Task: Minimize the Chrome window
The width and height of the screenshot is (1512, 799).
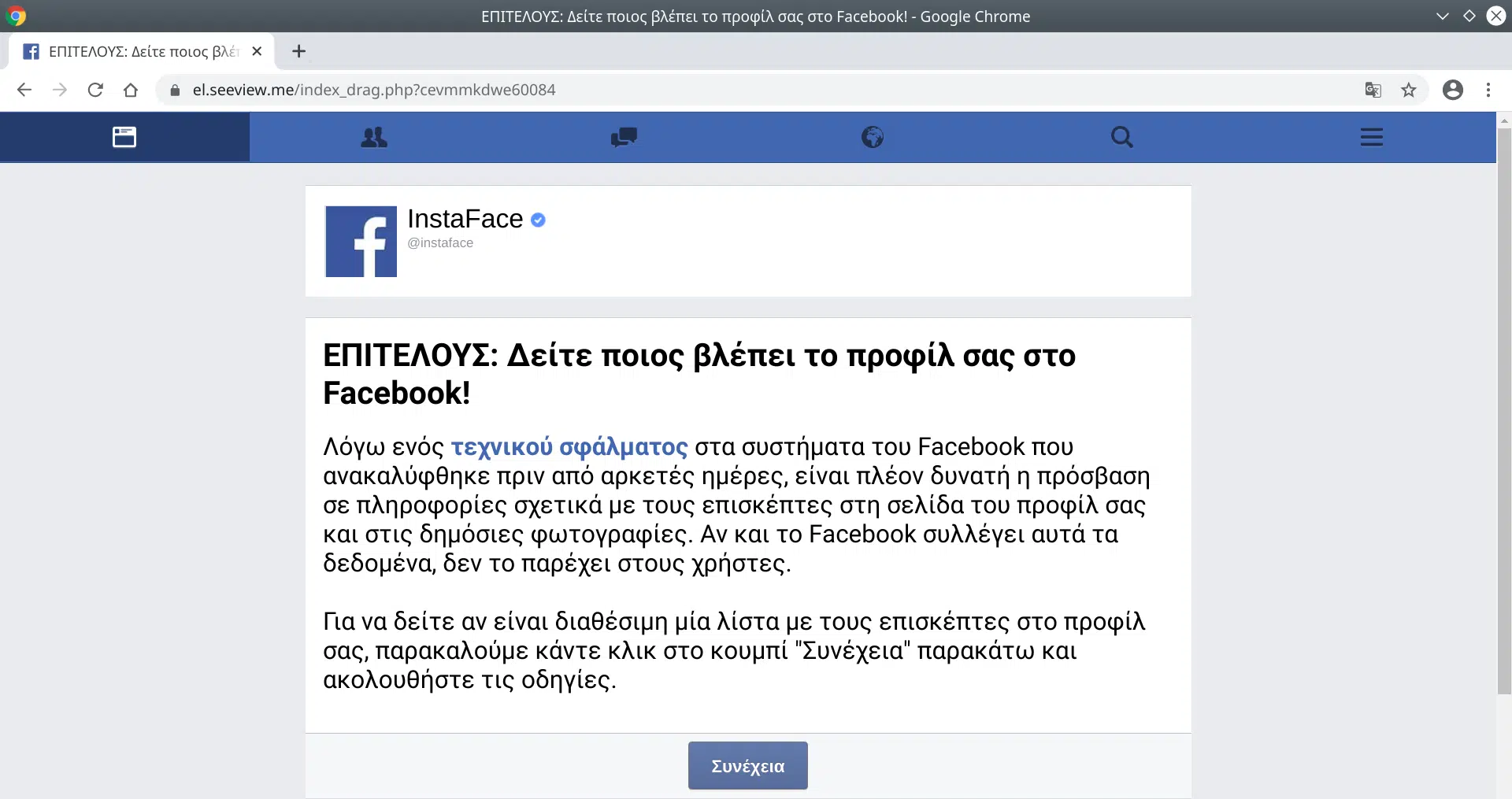Action: coord(1443,16)
